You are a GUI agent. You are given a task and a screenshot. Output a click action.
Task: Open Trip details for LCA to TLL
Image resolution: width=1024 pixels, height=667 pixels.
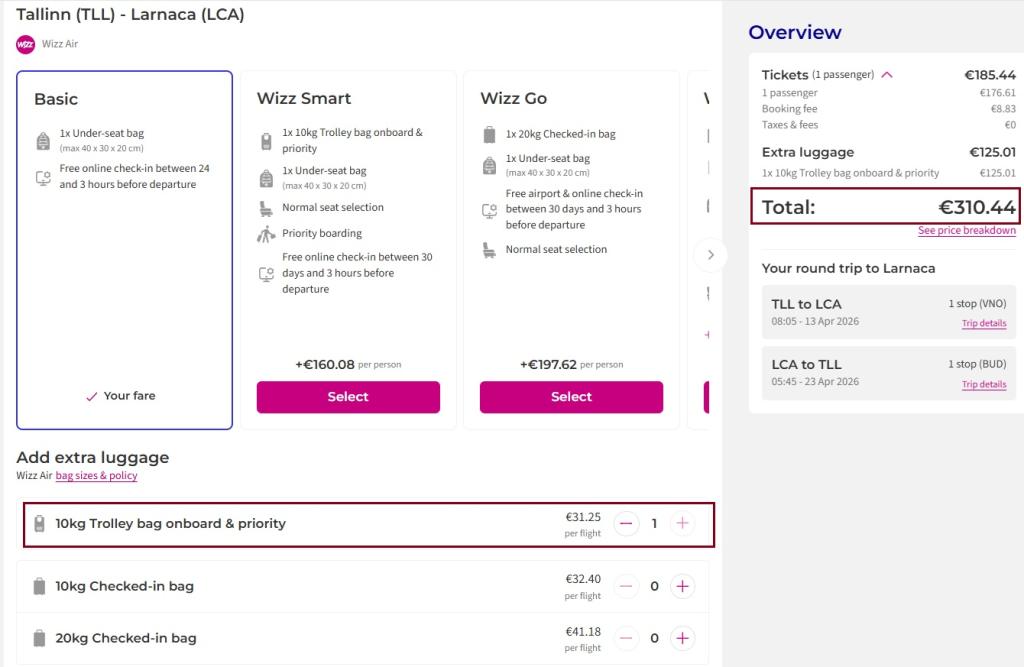984,385
